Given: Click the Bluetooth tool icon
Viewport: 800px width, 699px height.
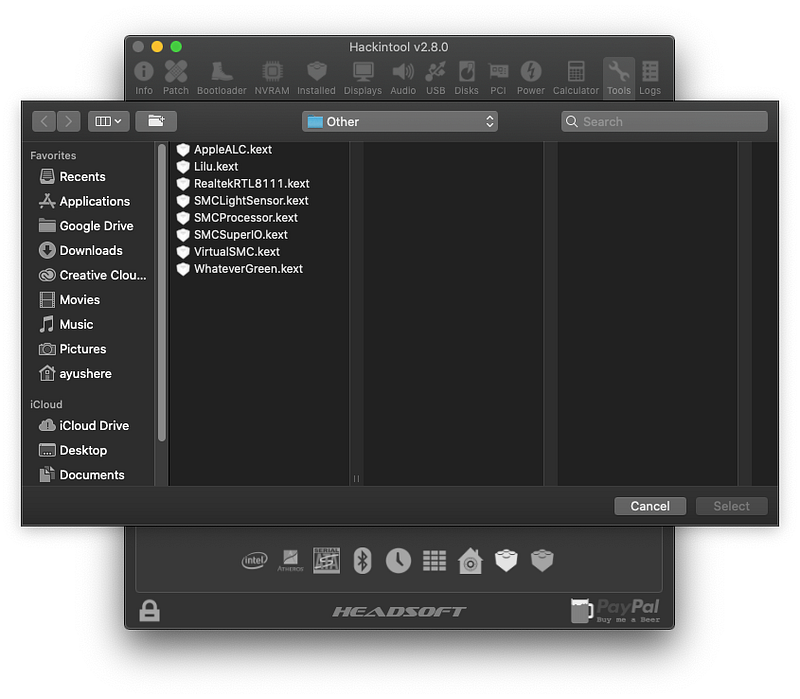Looking at the screenshot, I should click(362, 561).
